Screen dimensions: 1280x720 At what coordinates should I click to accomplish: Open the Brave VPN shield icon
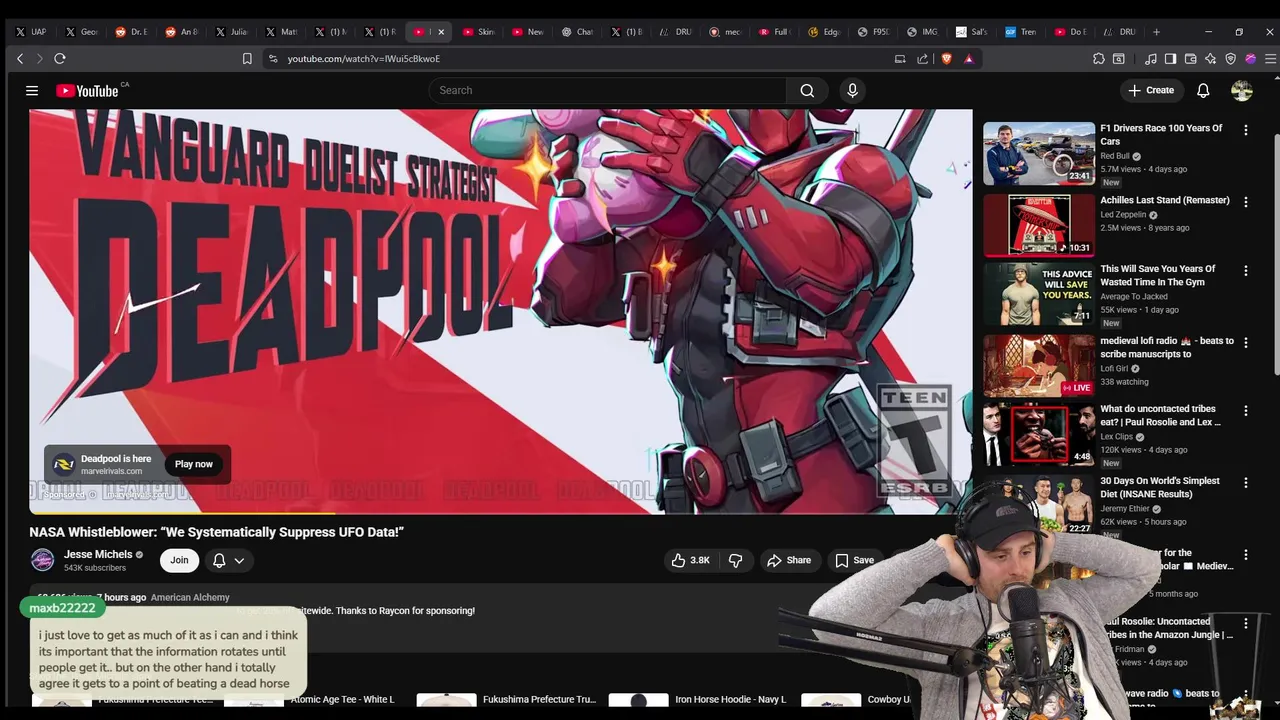pos(1230,59)
